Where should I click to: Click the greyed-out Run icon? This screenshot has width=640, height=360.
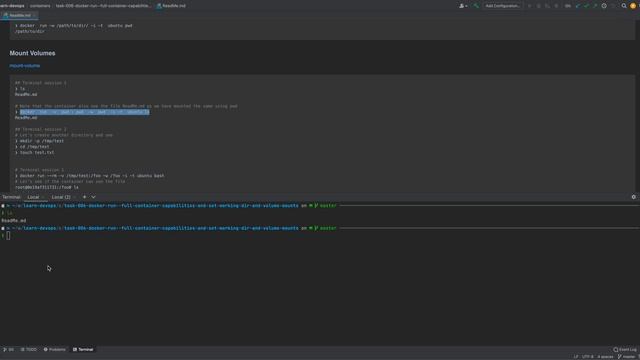pyautogui.click(x=530, y=6)
